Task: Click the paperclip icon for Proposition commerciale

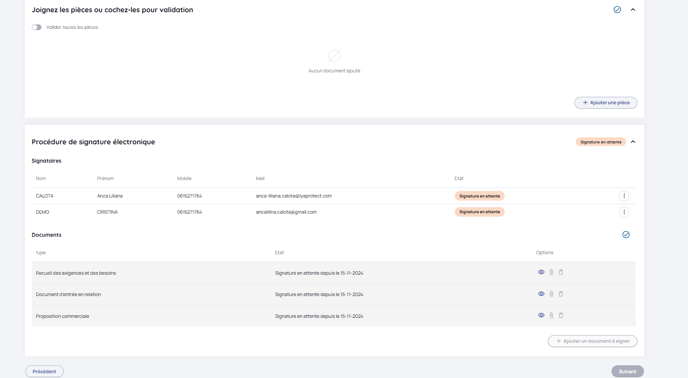Action: point(552,315)
